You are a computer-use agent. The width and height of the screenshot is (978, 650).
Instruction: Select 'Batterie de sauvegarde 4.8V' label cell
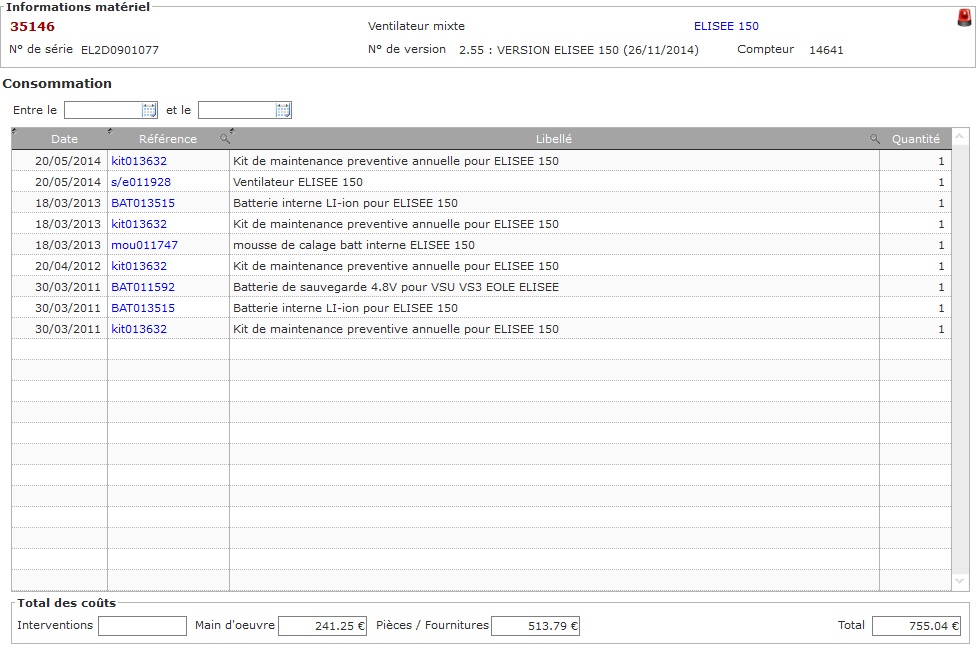coord(554,287)
